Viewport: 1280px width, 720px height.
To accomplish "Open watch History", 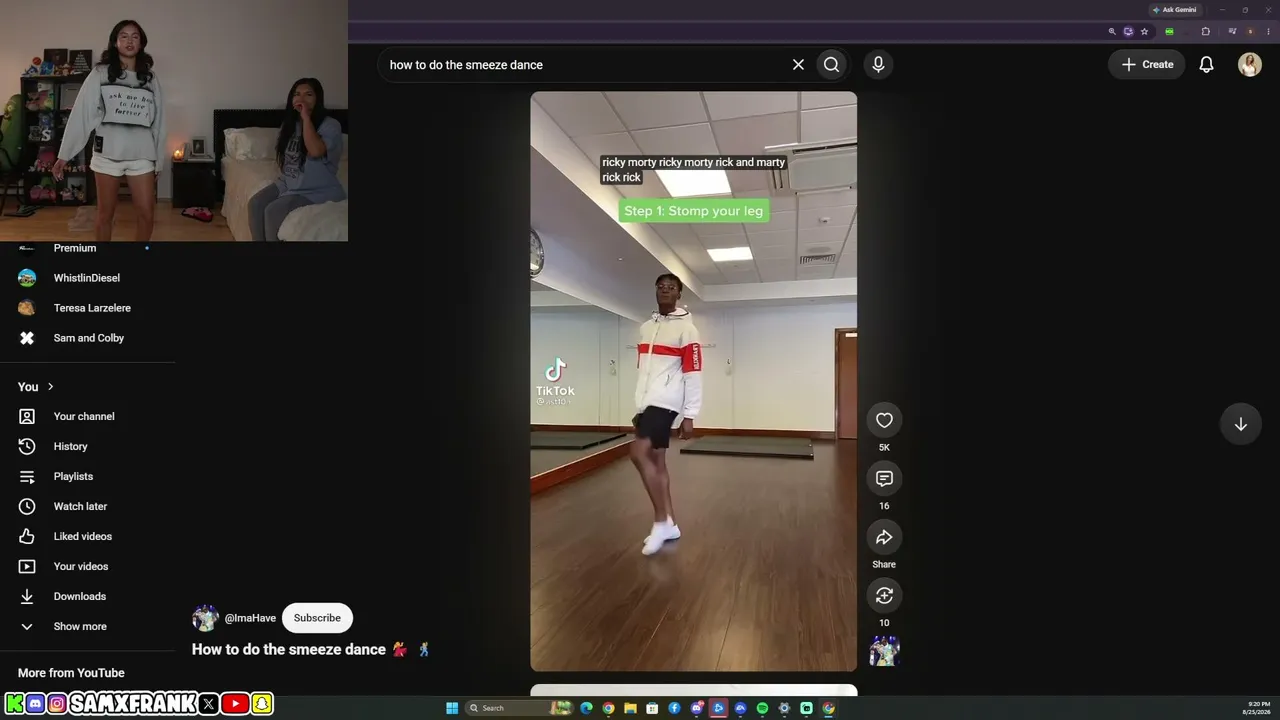I will coord(70,447).
